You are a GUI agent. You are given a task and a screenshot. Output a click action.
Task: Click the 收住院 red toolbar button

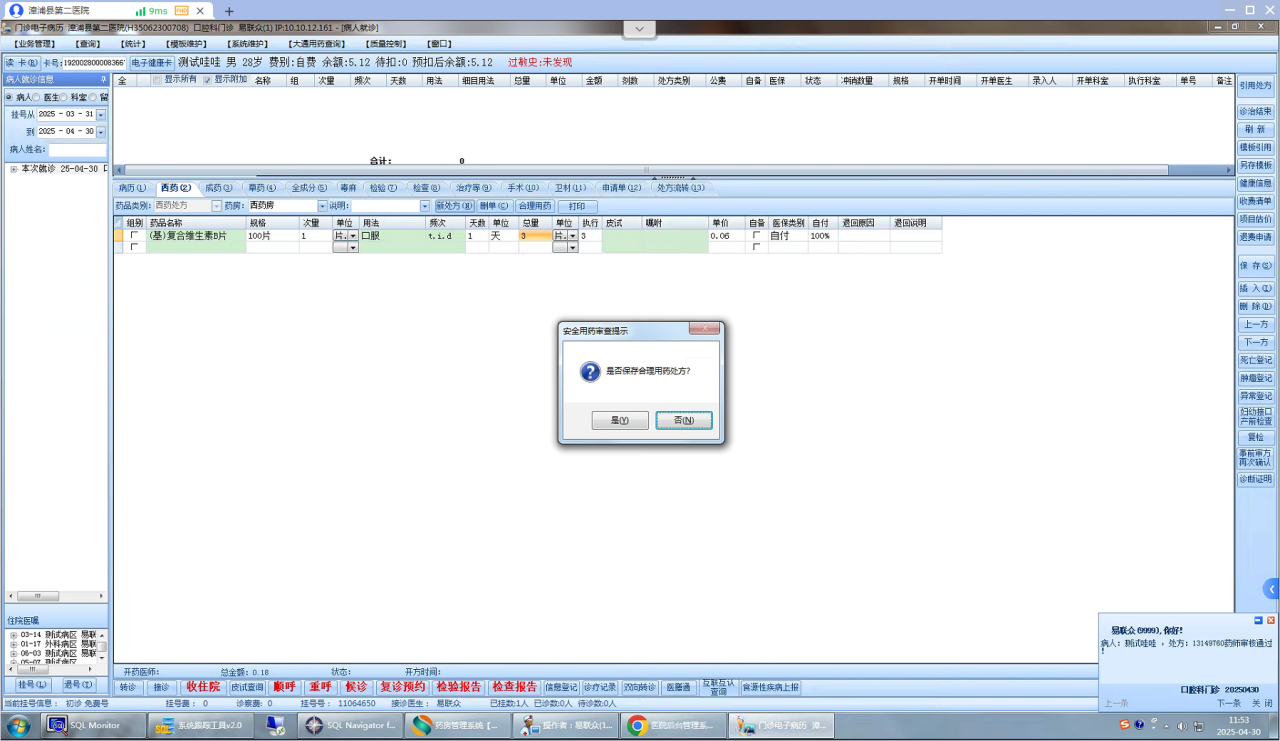point(203,687)
